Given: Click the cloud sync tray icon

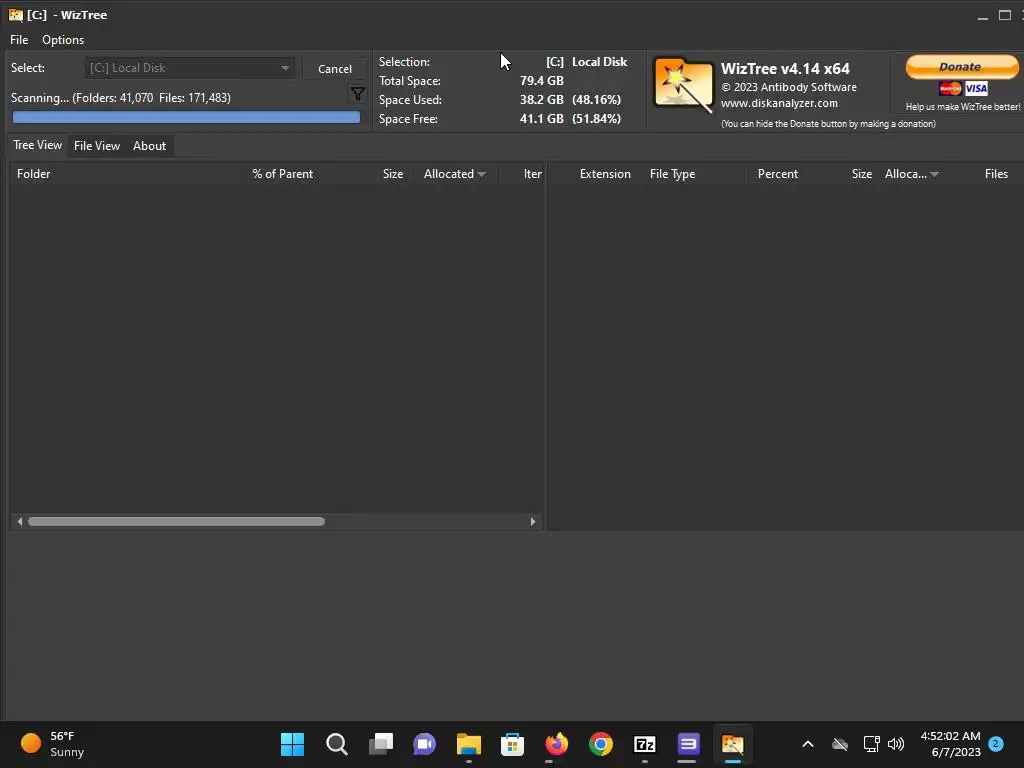Looking at the screenshot, I should [x=840, y=744].
